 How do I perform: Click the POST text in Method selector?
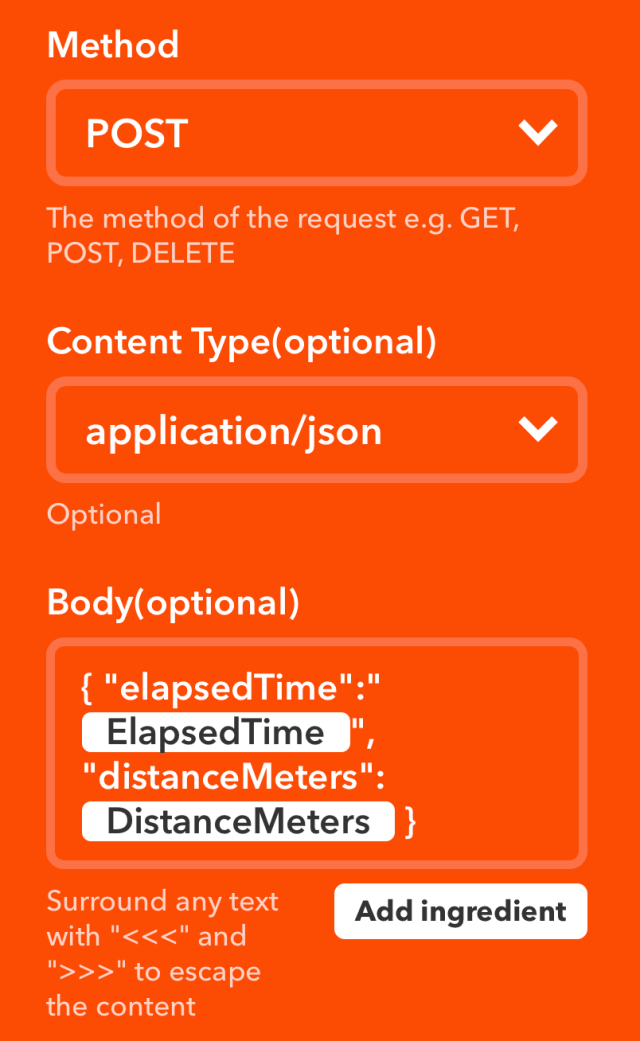pos(137,133)
